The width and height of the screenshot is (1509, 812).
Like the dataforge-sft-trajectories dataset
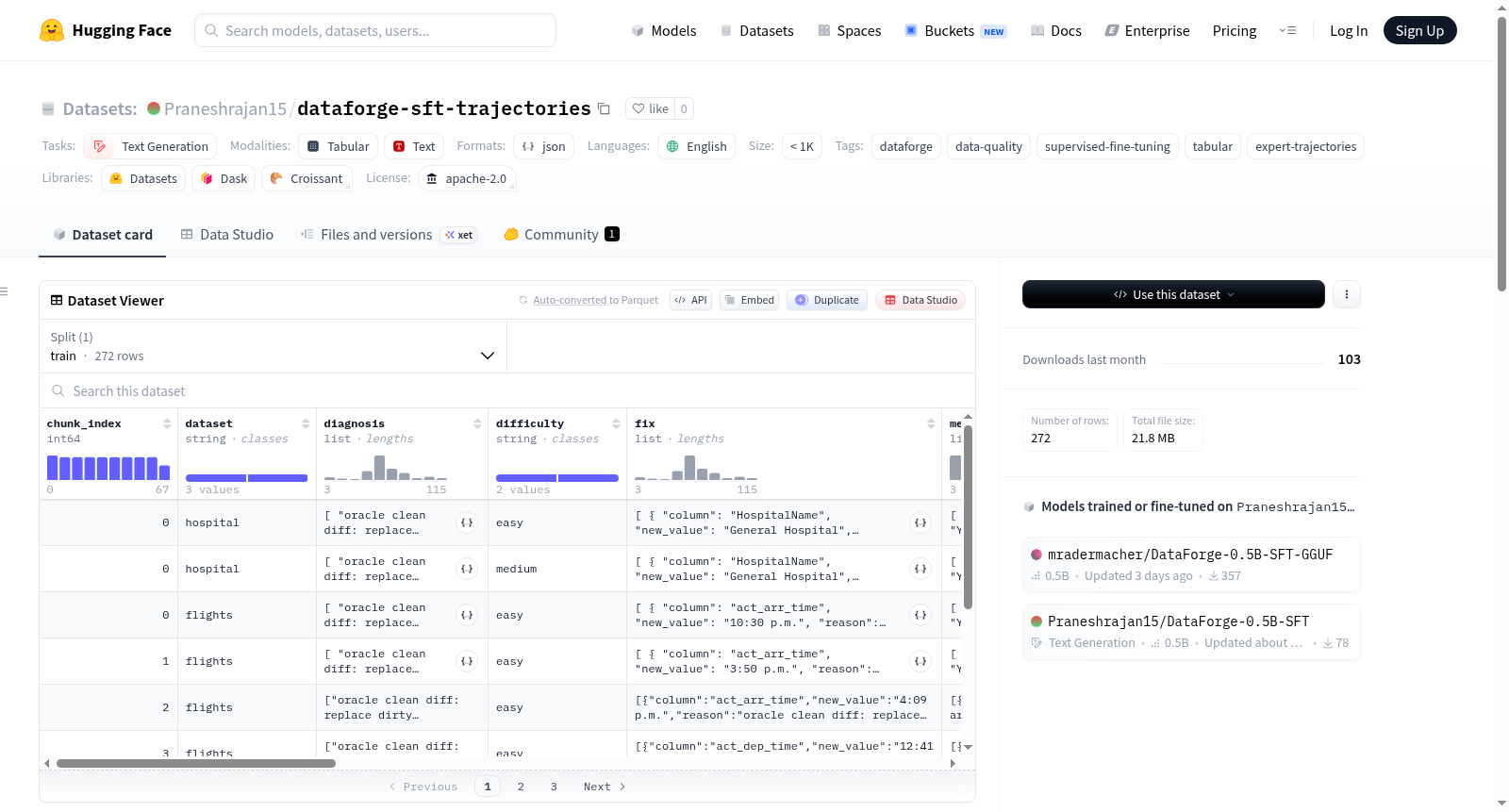tap(650, 108)
